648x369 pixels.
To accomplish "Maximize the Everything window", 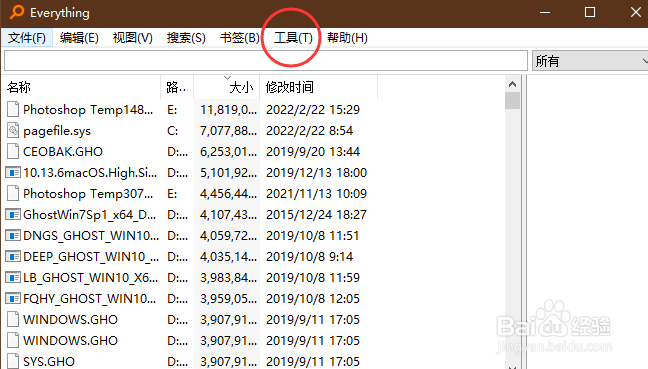I will 590,12.
